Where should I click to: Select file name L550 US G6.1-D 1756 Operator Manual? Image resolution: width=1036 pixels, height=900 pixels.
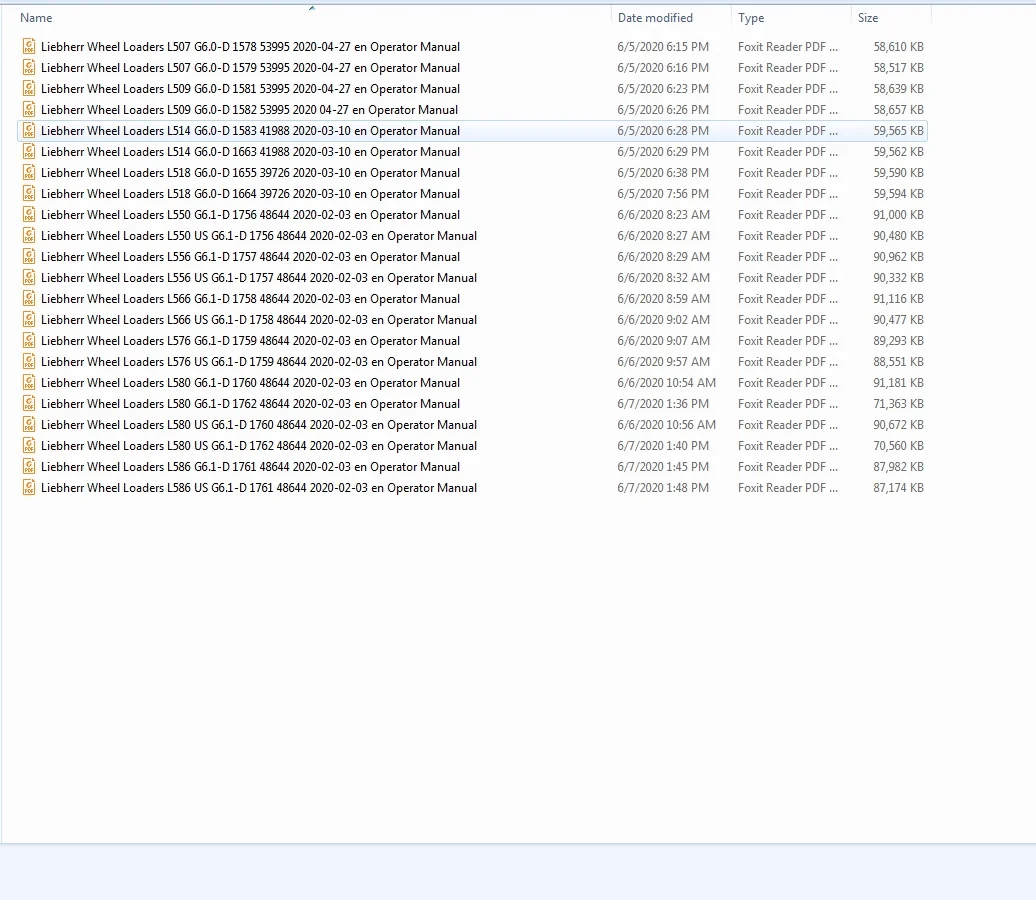pyautogui.click(x=259, y=236)
